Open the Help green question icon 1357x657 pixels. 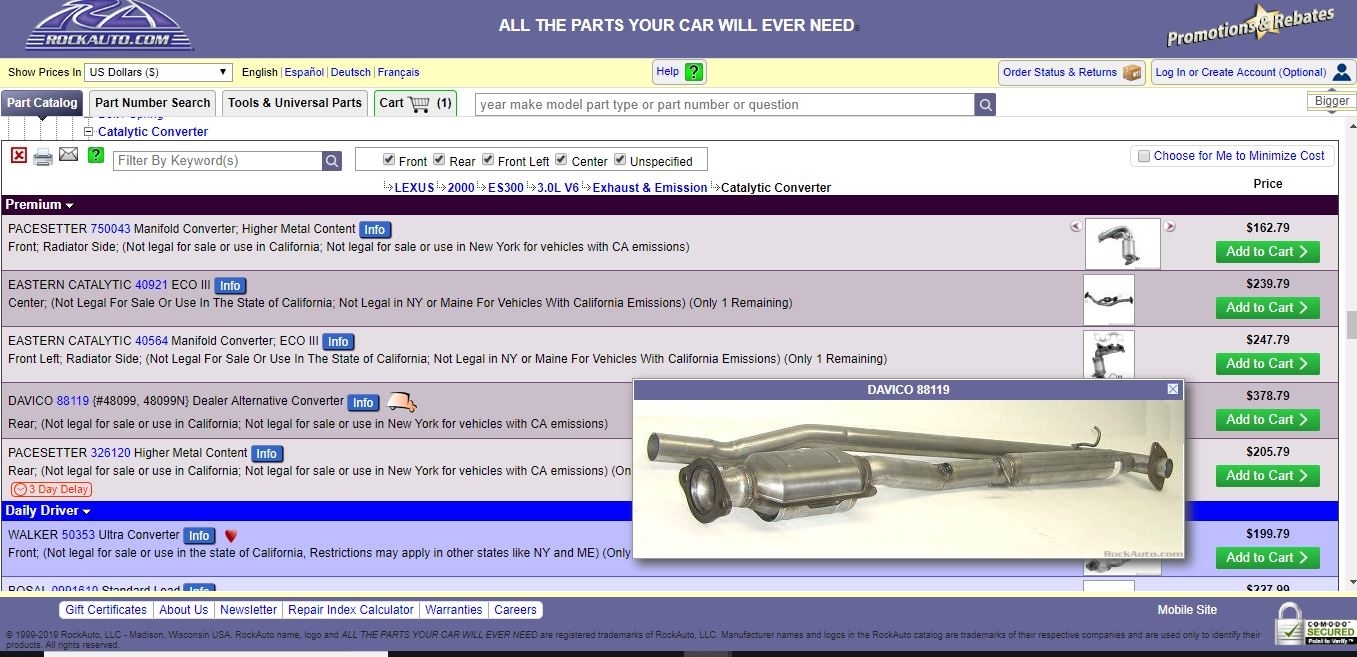[694, 72]
